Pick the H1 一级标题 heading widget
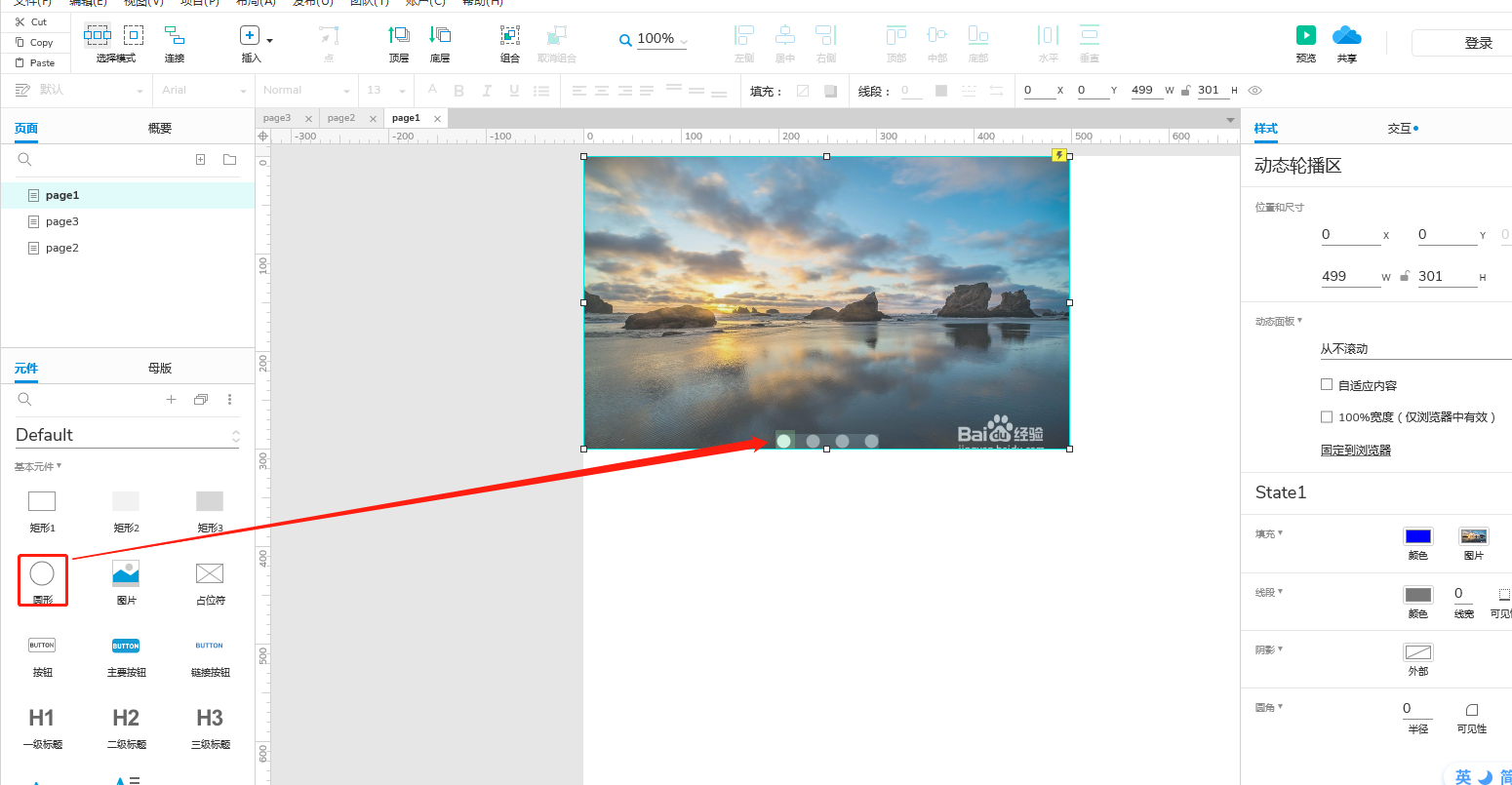The image size is (1512, 785). pyautogui.click(x=42, y=727)
